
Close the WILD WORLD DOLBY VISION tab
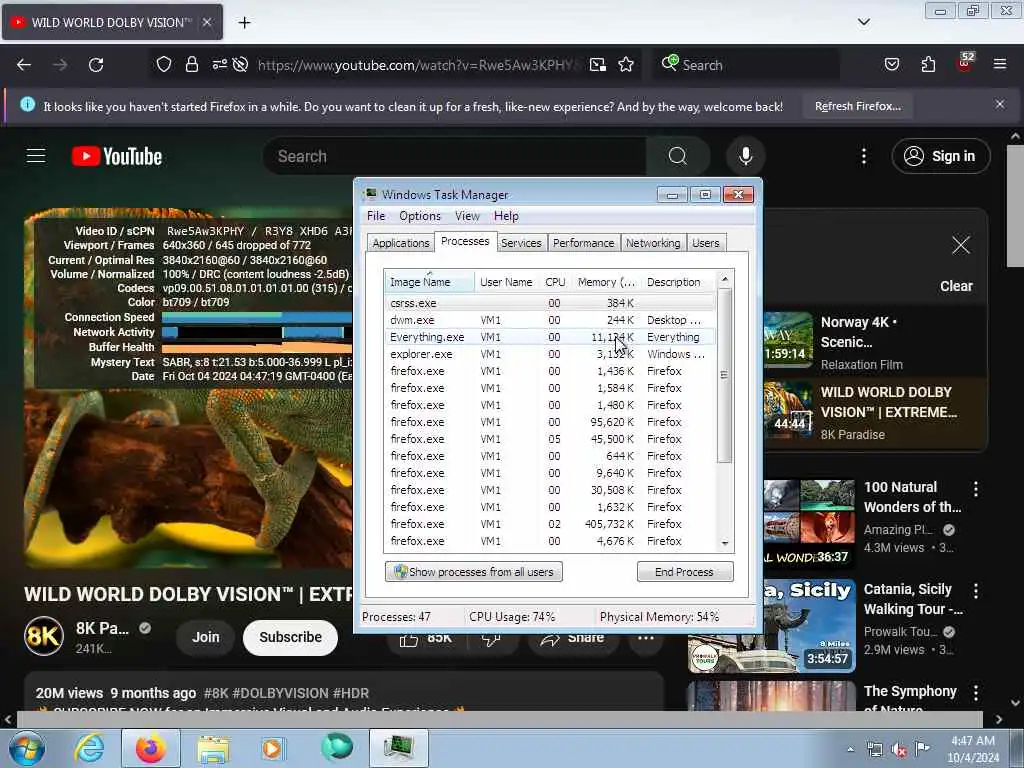(206, 22)
